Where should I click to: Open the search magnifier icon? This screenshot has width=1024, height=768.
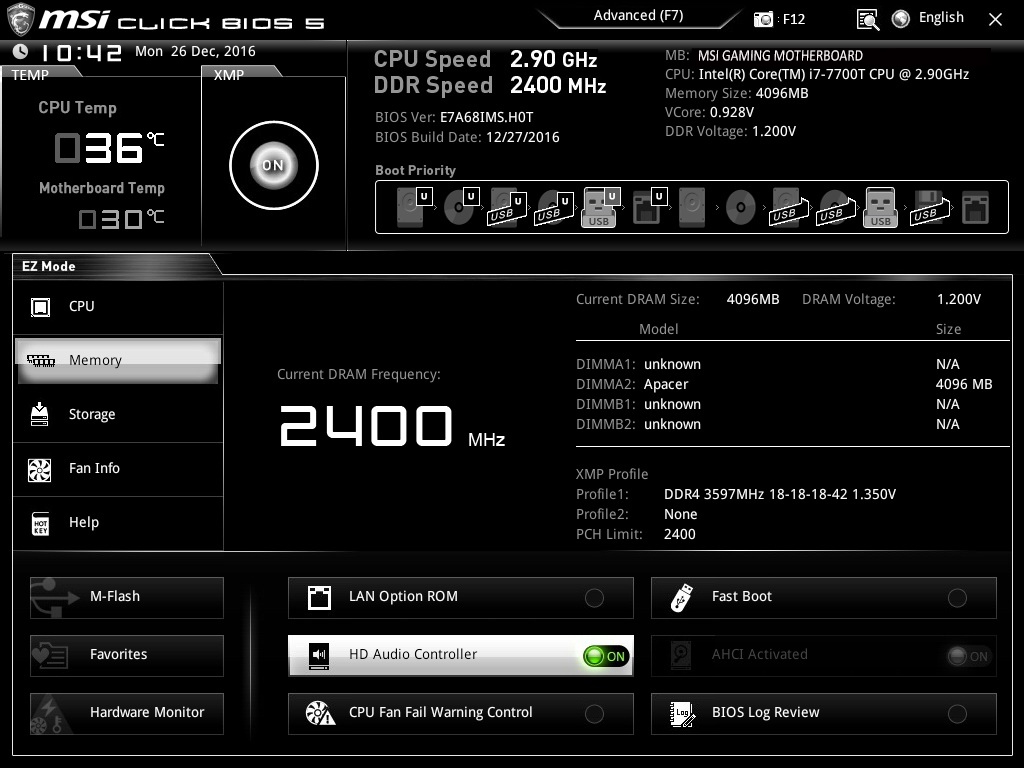tap(868, 19)
